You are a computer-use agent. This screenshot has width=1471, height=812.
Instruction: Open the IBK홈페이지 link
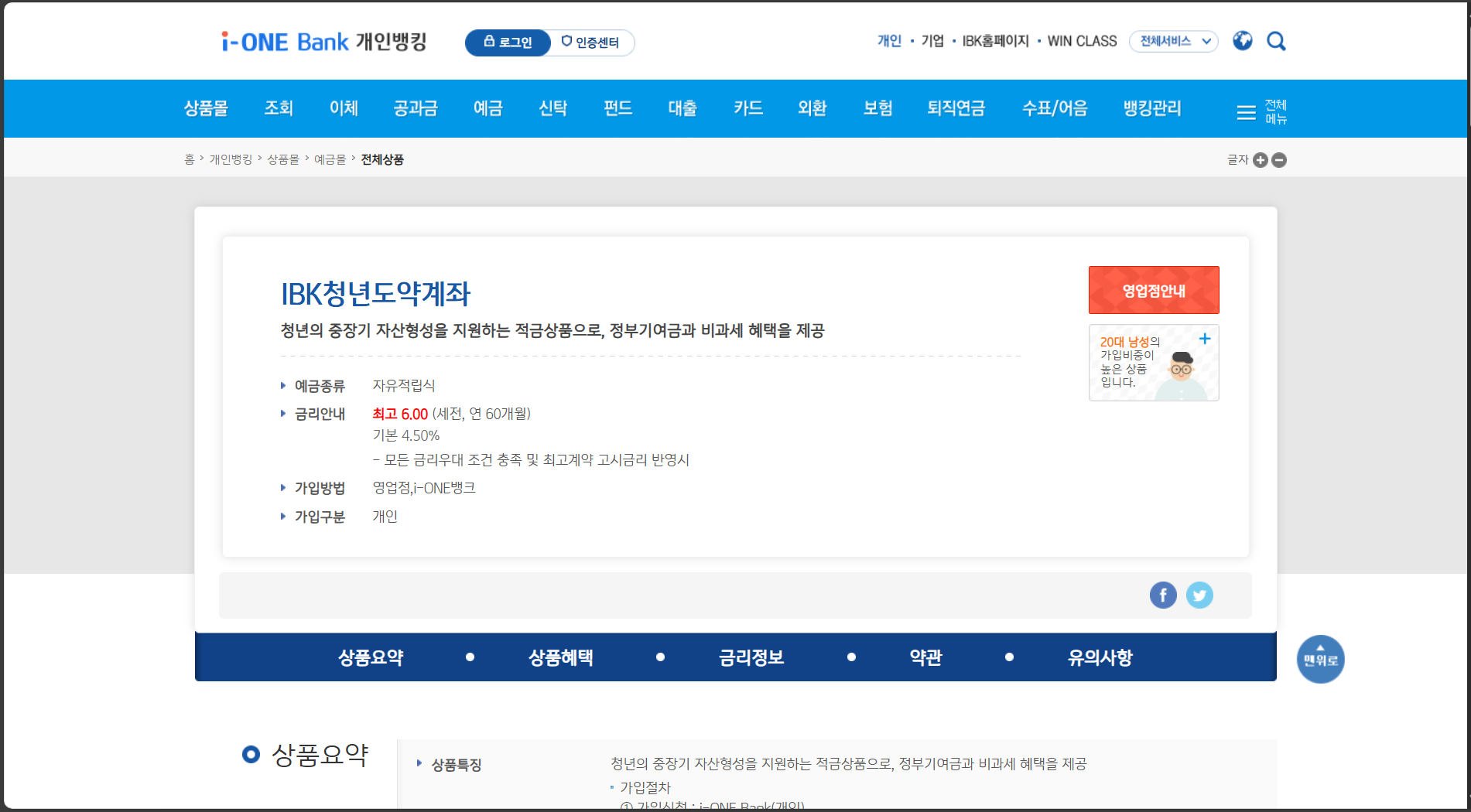[995, 41]
